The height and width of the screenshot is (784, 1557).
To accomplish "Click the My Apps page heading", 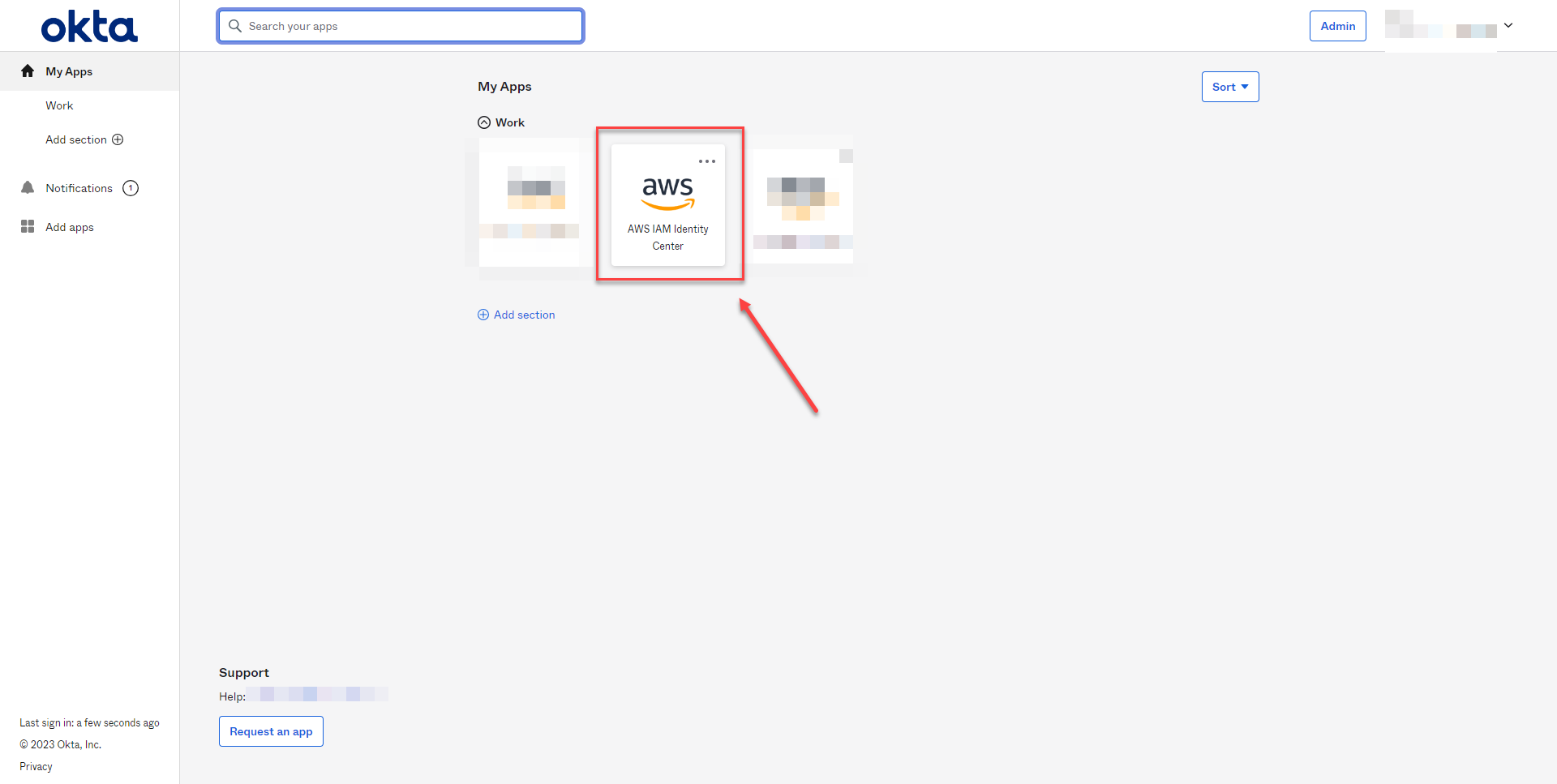I will [x=504, y=87].
